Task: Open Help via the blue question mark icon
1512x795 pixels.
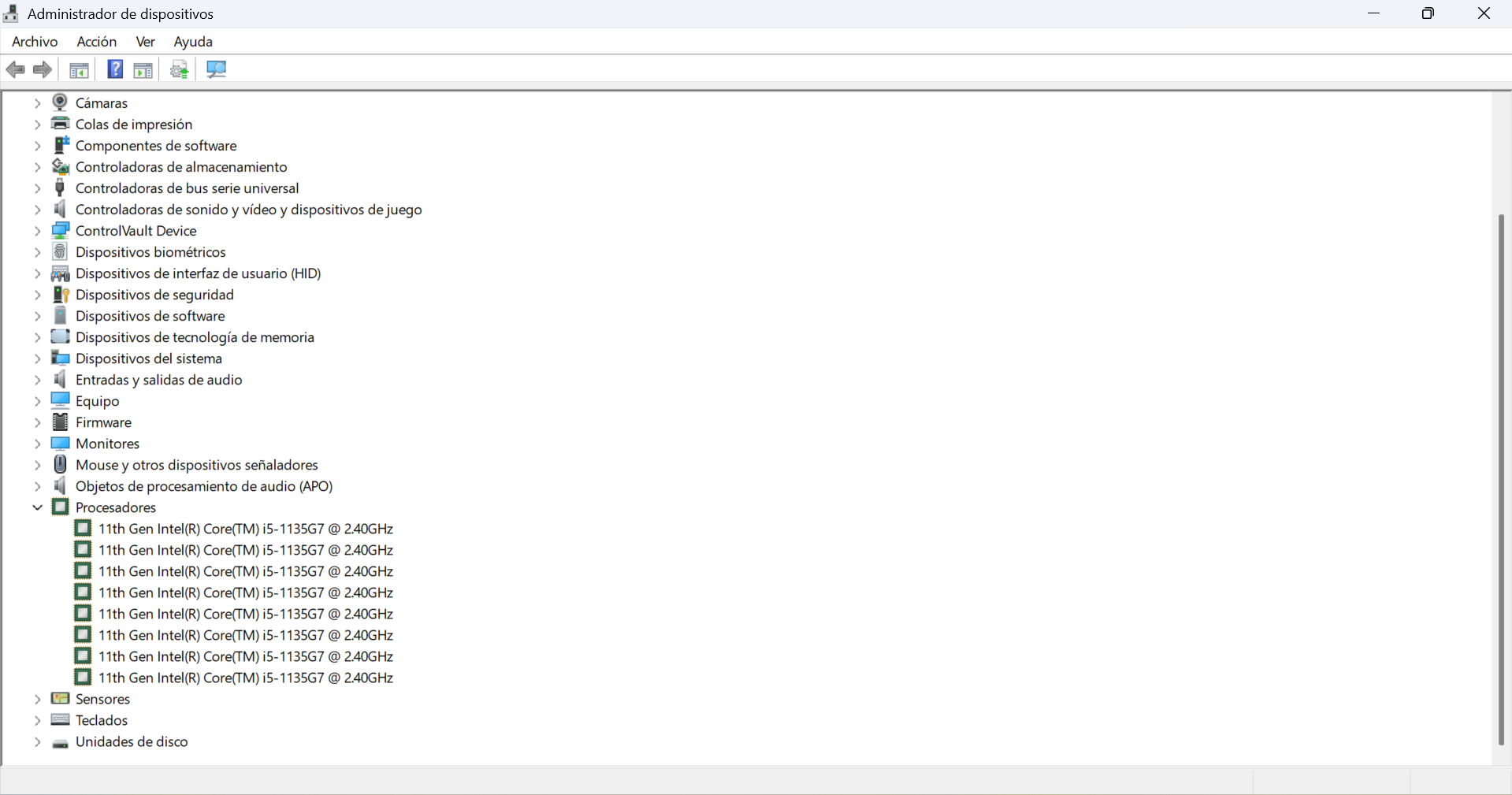Action: point(115,69)
